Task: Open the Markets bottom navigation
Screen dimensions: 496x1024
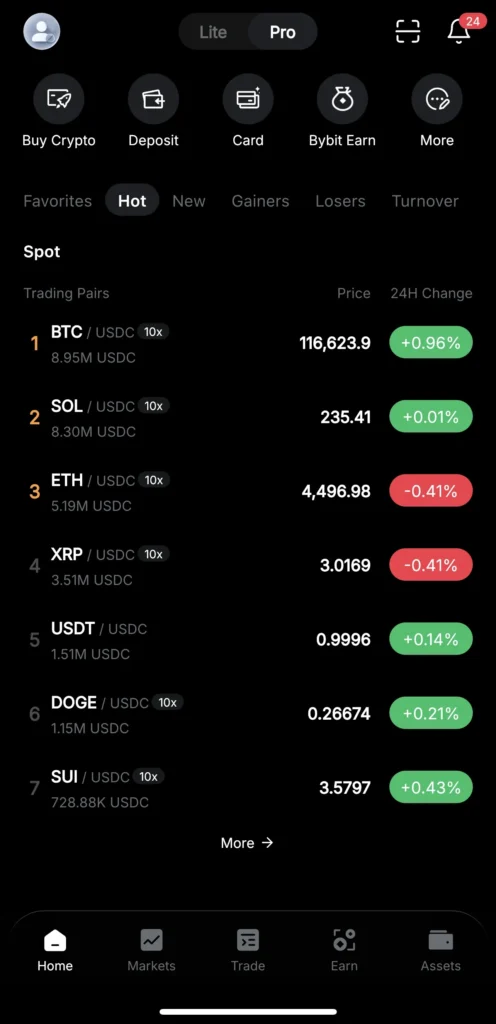Action: (151, 950)
